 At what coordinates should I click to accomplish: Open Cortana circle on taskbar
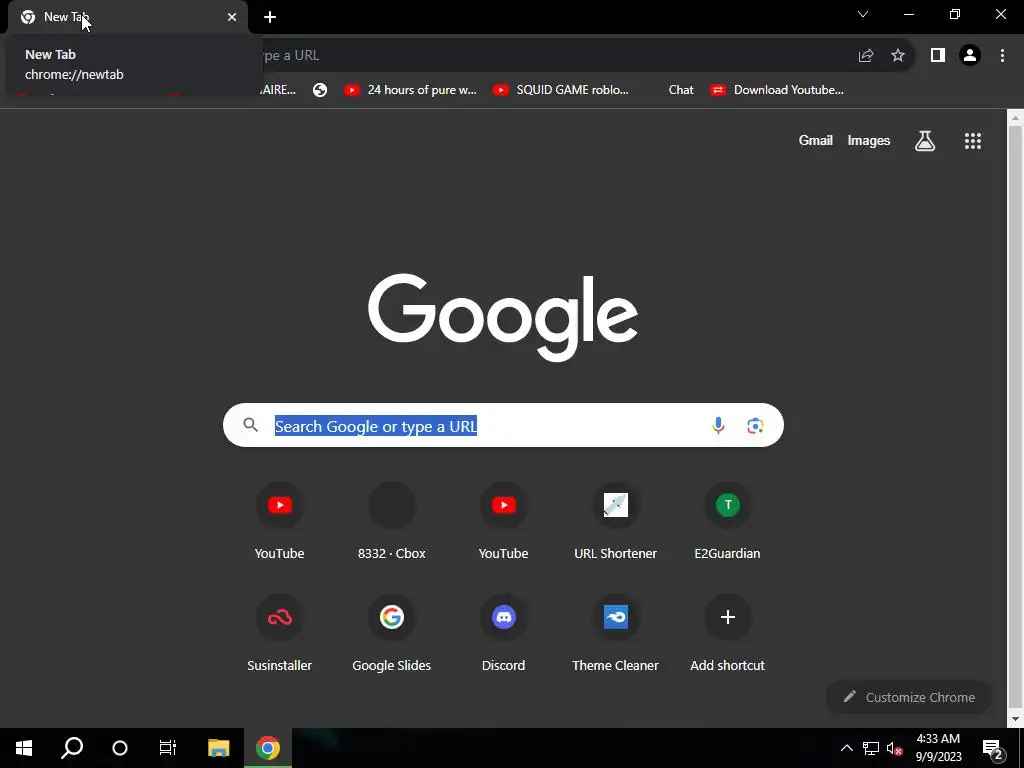120,748
